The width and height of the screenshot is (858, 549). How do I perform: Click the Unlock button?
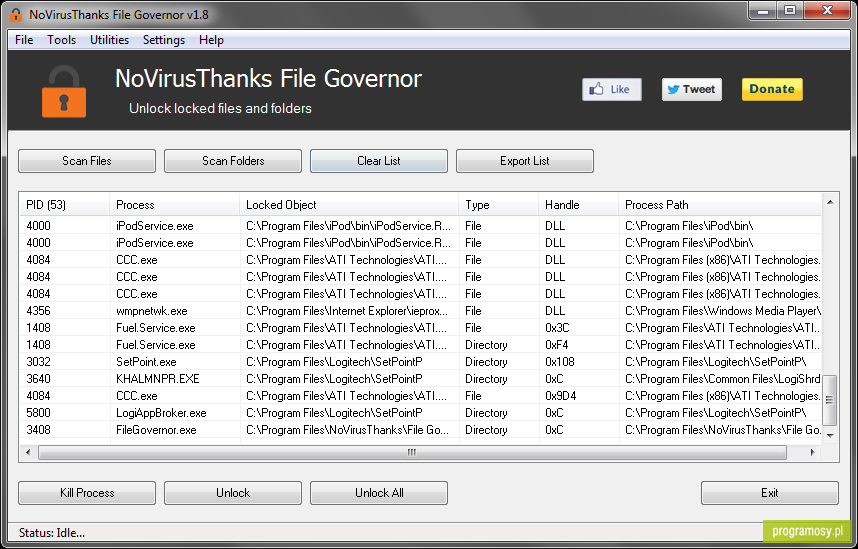233,493
